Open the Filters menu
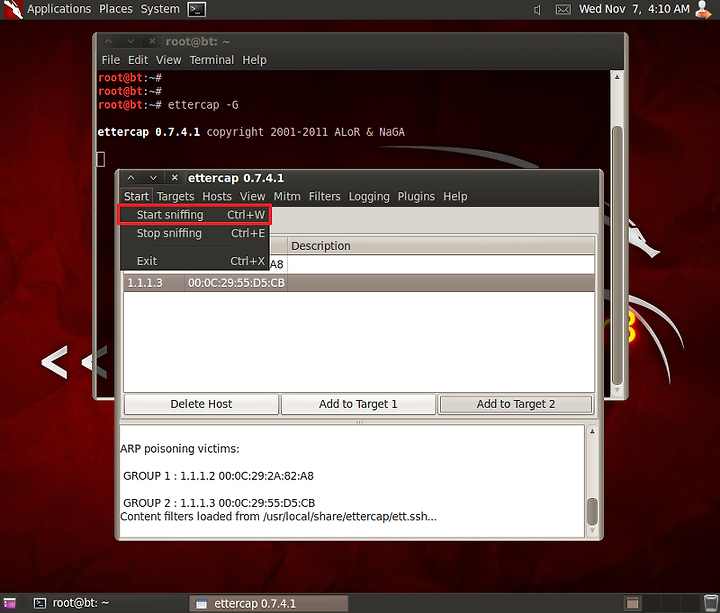Viewport: 720px width, 613px height. tap(325, 197)
